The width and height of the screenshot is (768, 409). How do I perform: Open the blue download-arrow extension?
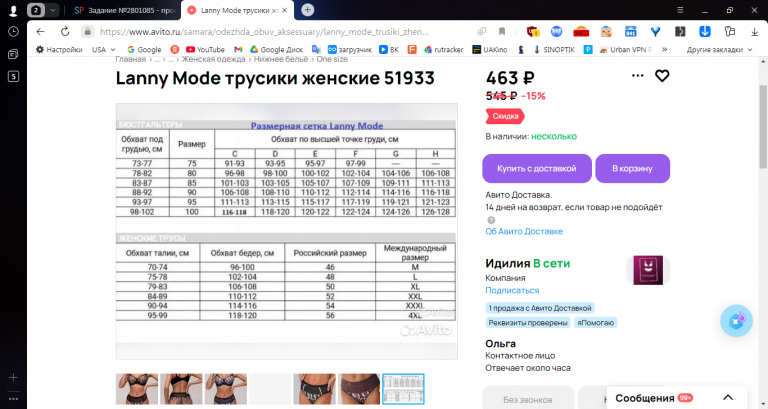[x=705, y=32]
